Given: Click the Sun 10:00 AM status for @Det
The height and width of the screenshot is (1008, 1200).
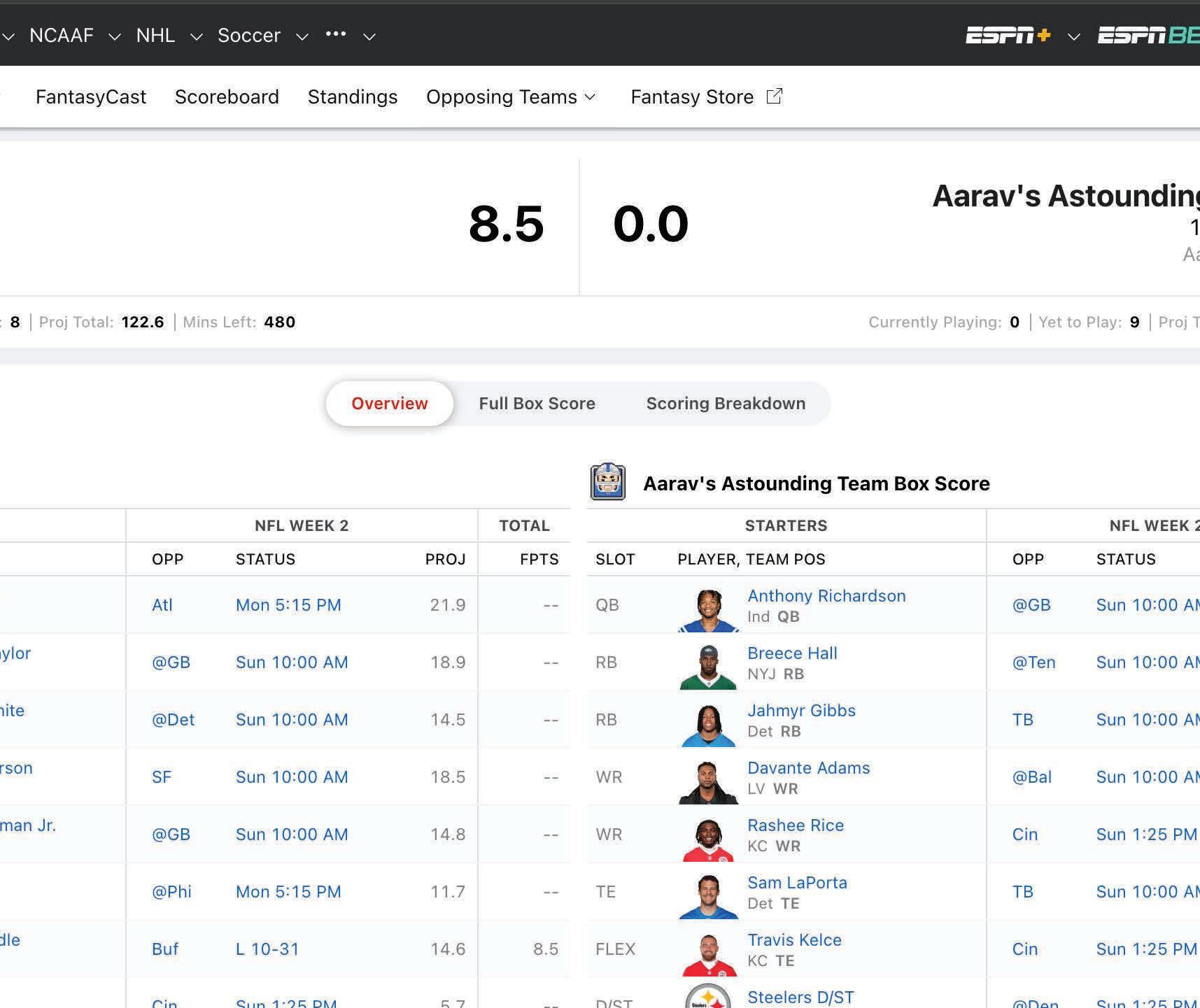Looking at the screenshot, I should (x=292, y=720).
